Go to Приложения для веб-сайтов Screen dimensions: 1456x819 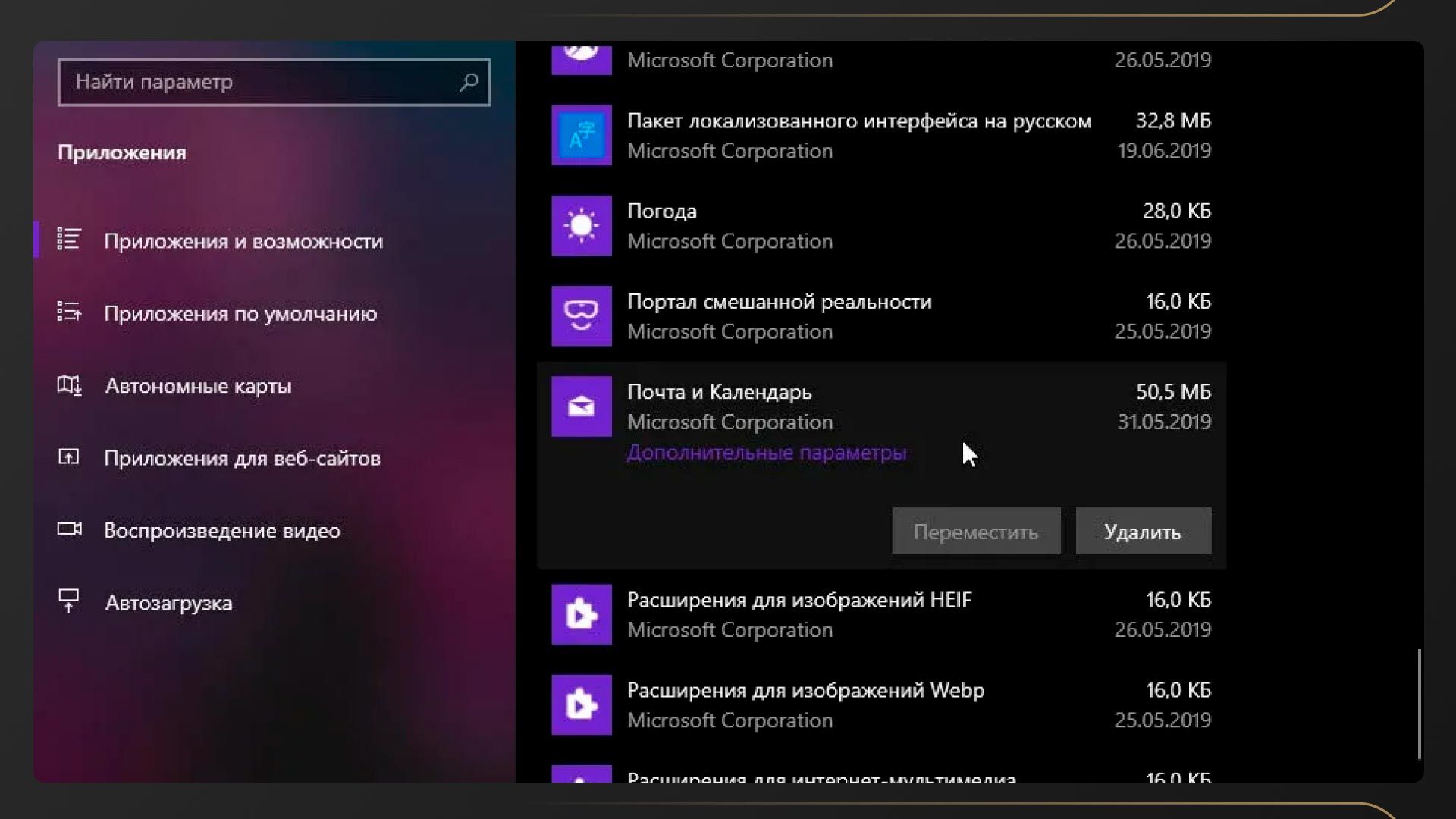coord(242,458)
